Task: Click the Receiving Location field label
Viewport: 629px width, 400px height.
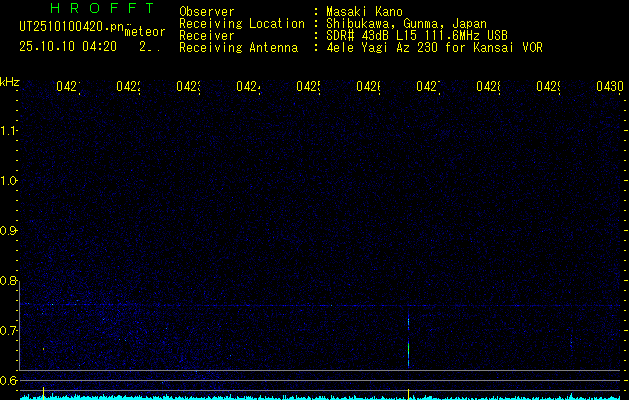Action: click(241, 23)
